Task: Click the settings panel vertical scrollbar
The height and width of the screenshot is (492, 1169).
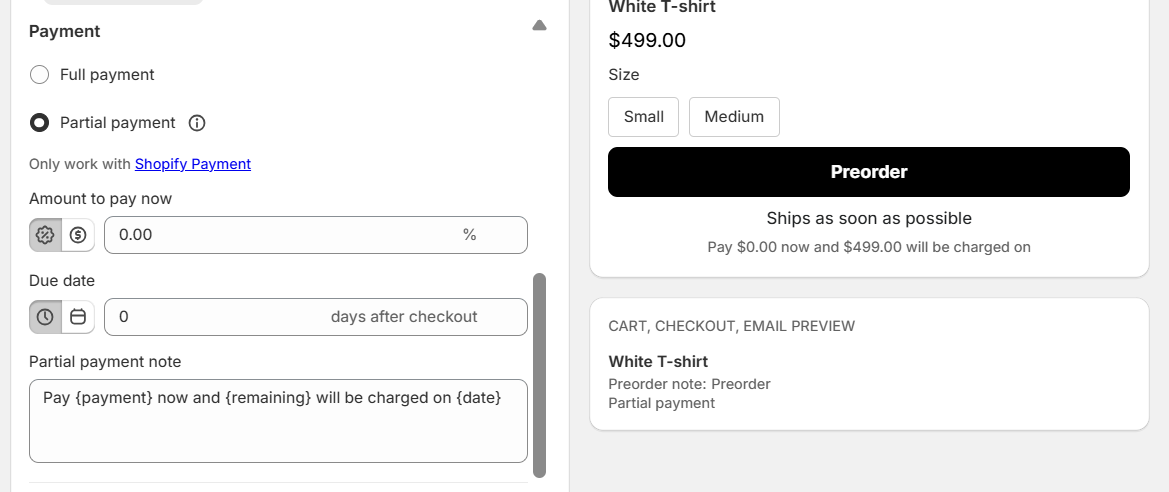Action: pyautogui.click(x=540, y=375)
